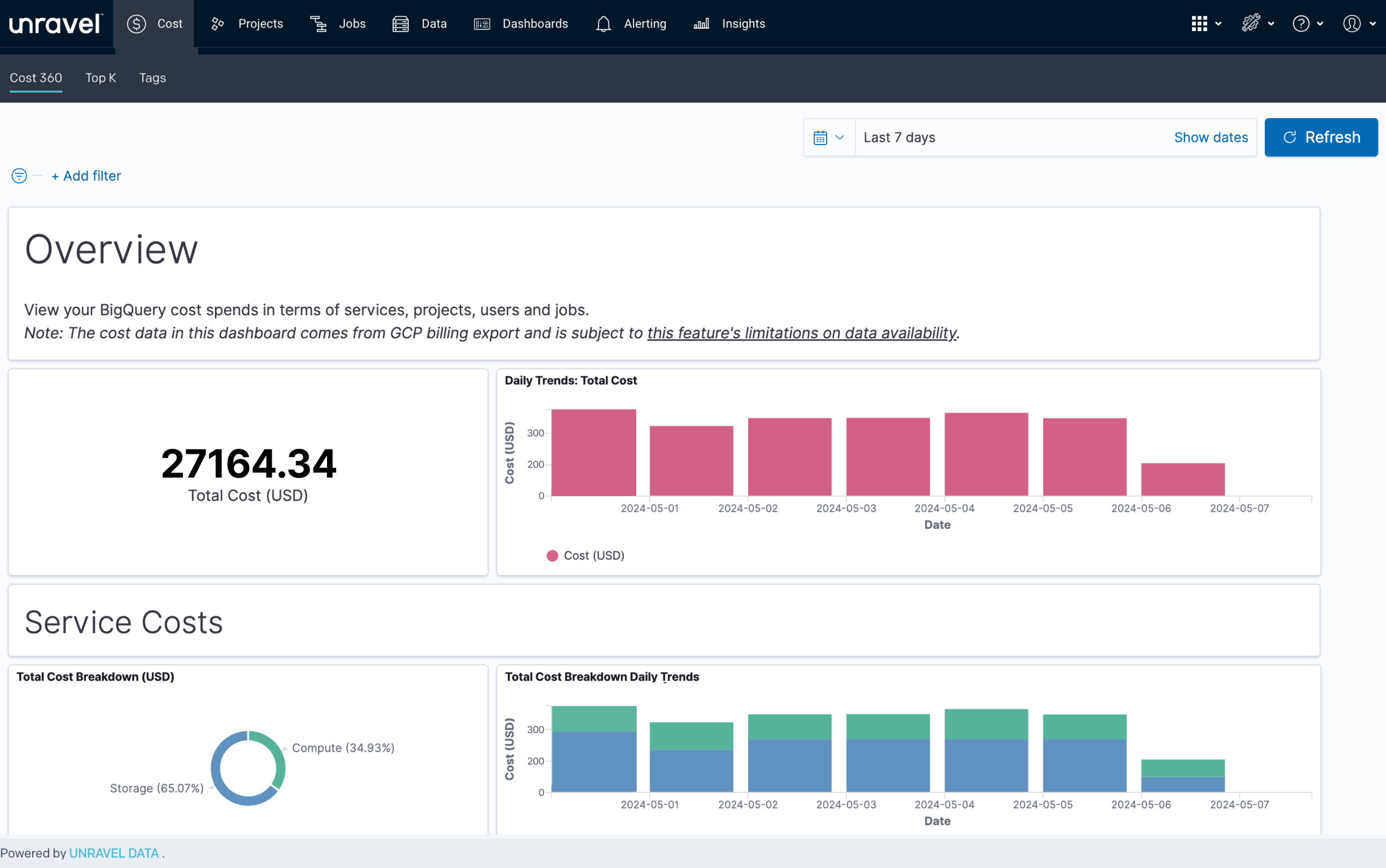Click the Last 7 days field
The height and width of the screenshot is (868, 1386).
tap(1010, 138)
